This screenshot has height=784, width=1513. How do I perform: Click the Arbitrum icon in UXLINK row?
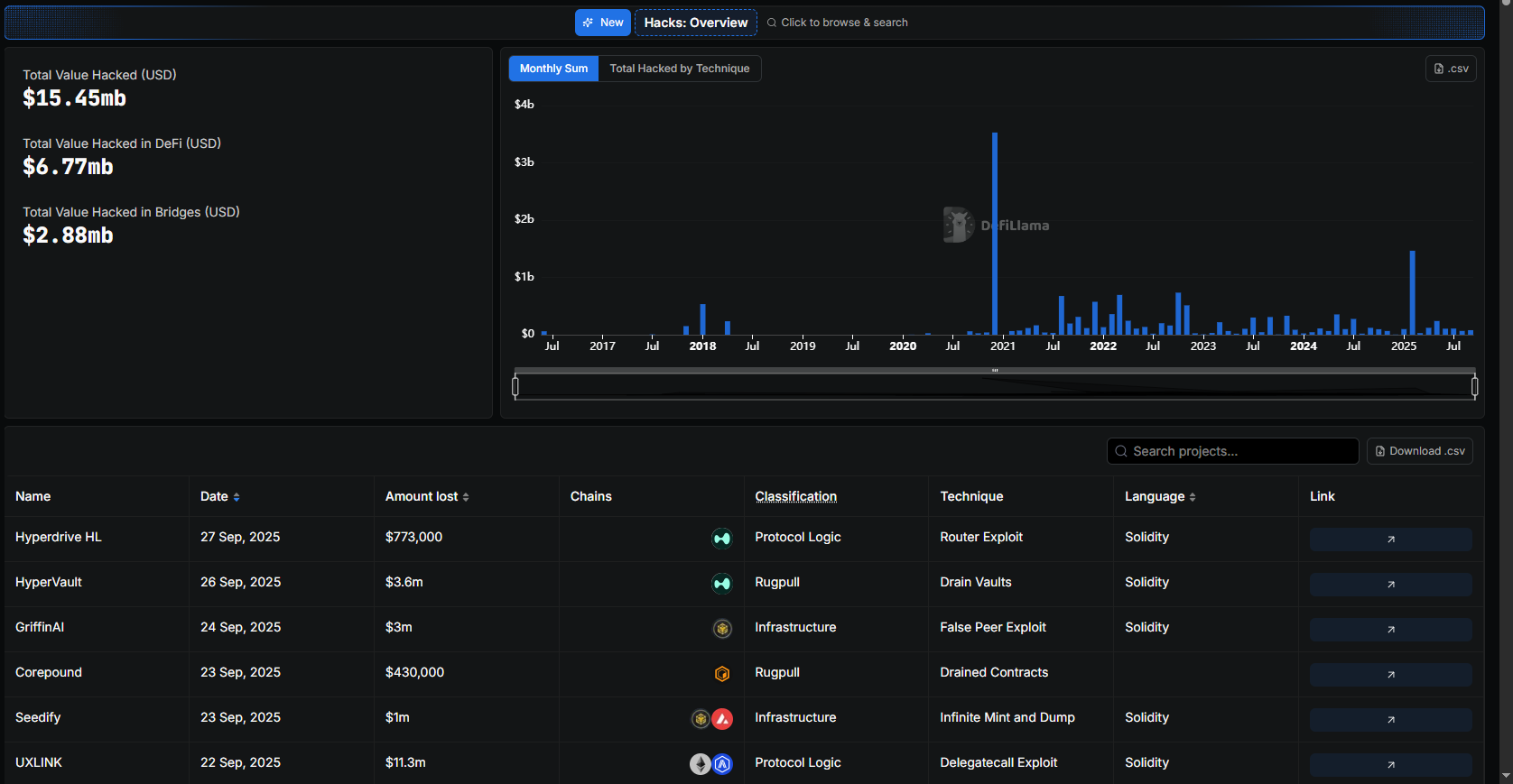pyautogui.click(x=722, y=764)
